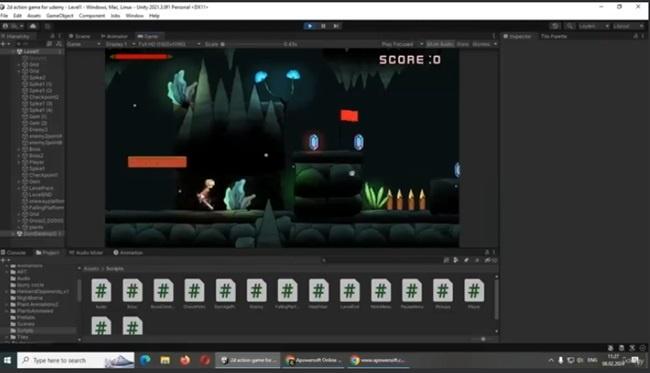650x373 pixels.
Task: Open the Full HD resolution dropdown
Action: tap(170, 44)
